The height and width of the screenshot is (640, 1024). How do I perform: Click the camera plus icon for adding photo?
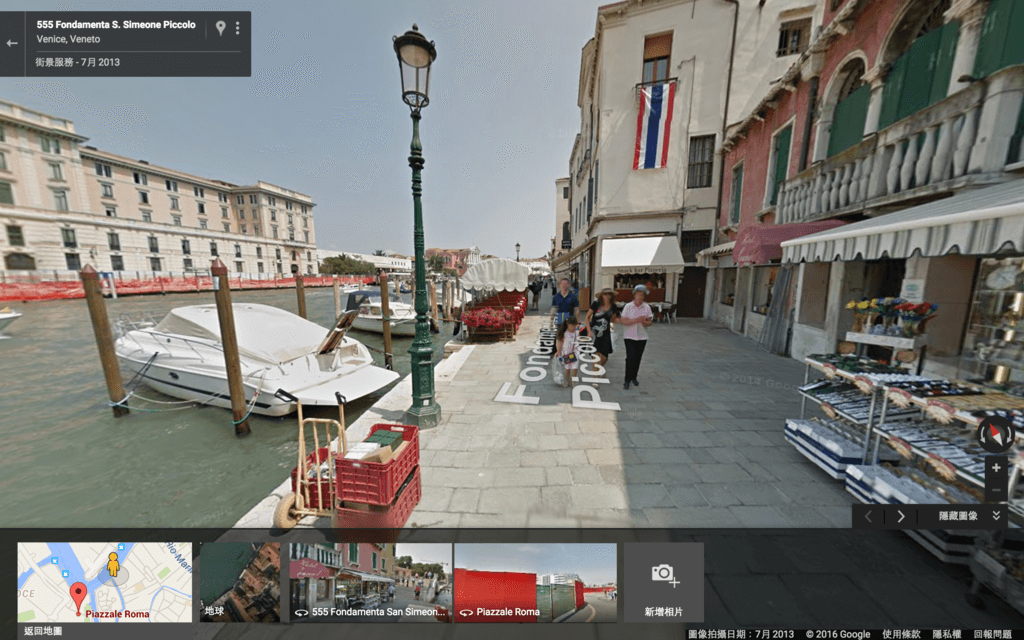pyautogui.click(x=664, y=574)
